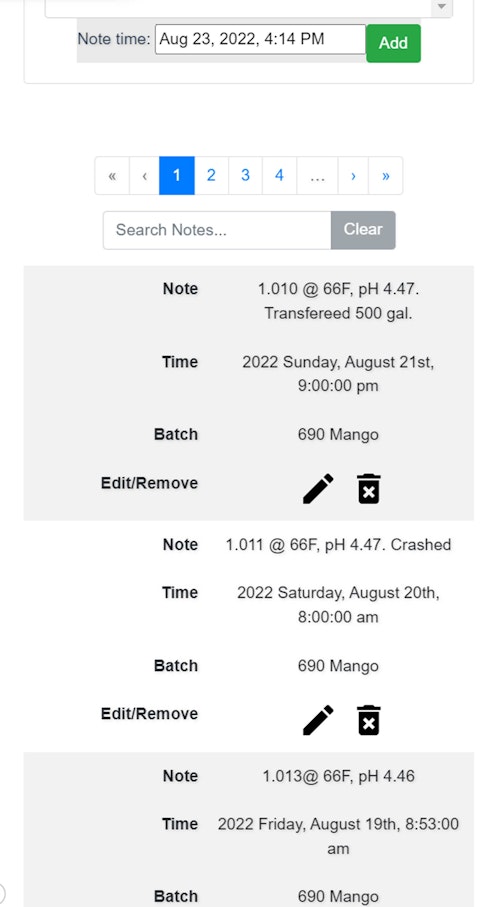This screenshot has height=907, width=500.
Task: Click the '690 Mango' batch of Crashed note
Action: coord(338,666)
